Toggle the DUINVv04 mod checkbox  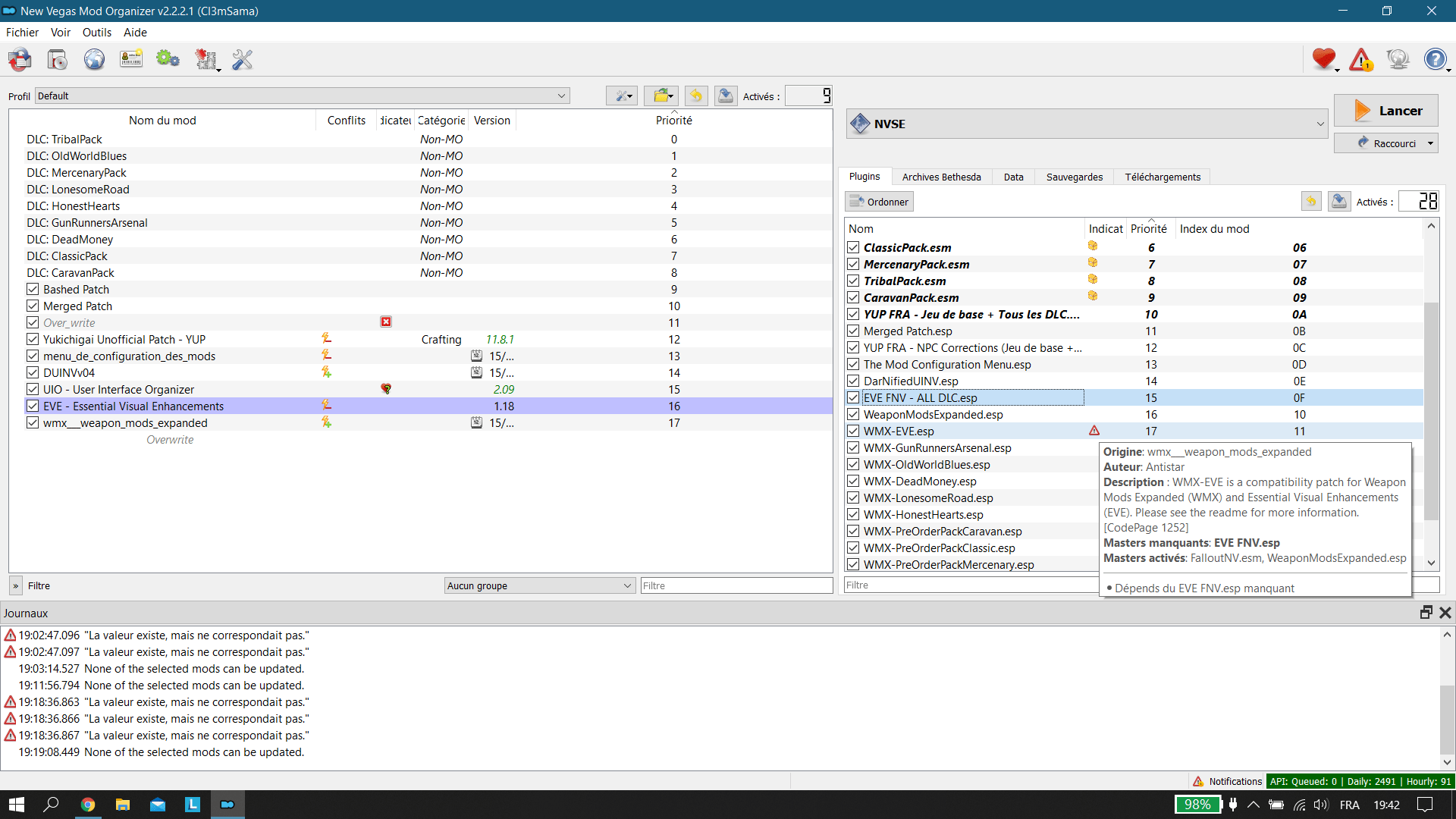click(x=33, y=372)
